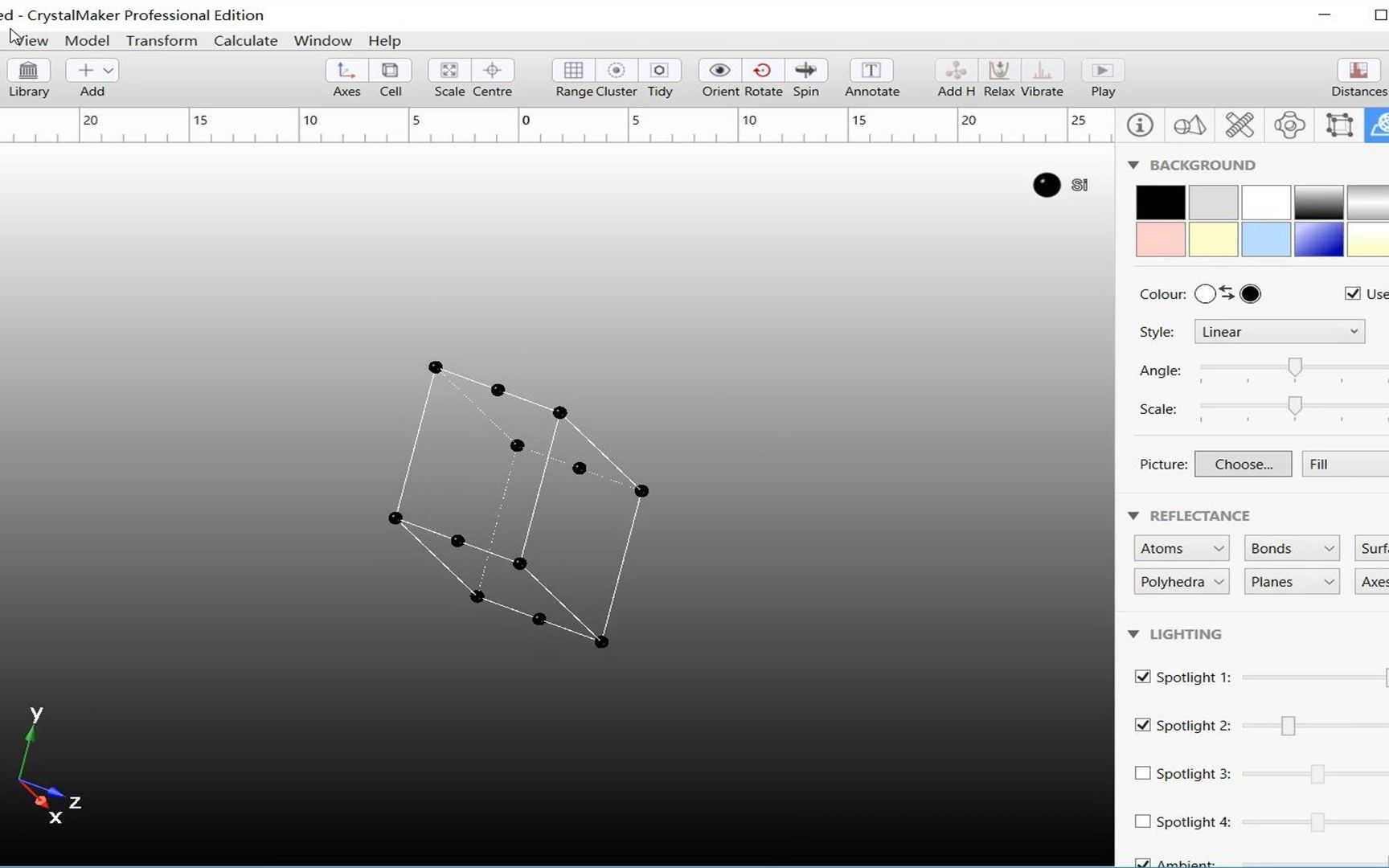The image size is (1389, 868).
Task: Collapse the Background section
Action: pyautogui.click(x=1133, y=165)
